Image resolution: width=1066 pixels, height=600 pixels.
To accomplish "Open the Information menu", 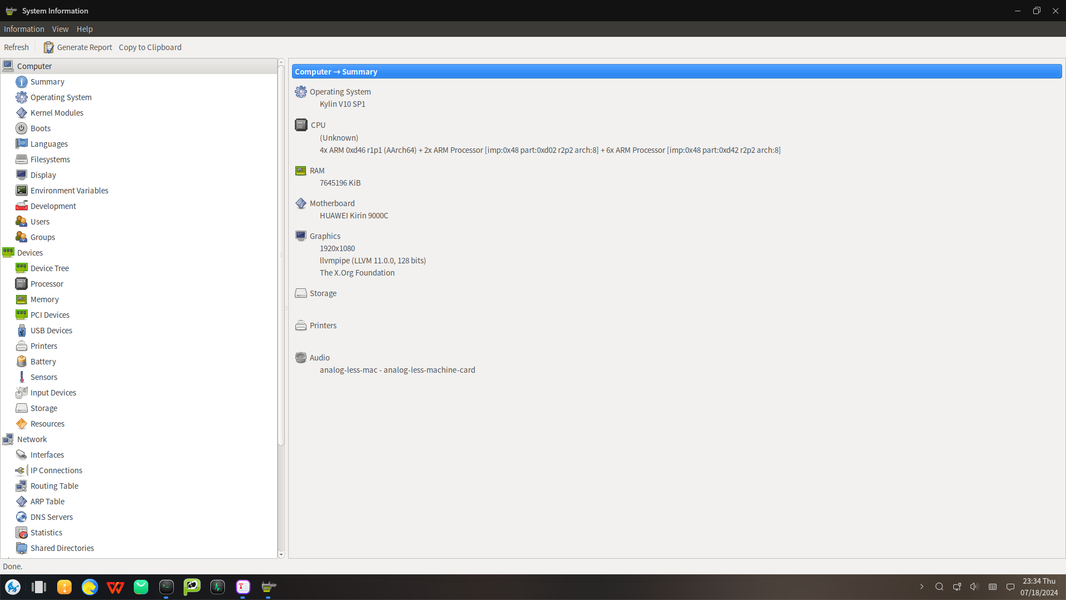I will pos(24,29).
